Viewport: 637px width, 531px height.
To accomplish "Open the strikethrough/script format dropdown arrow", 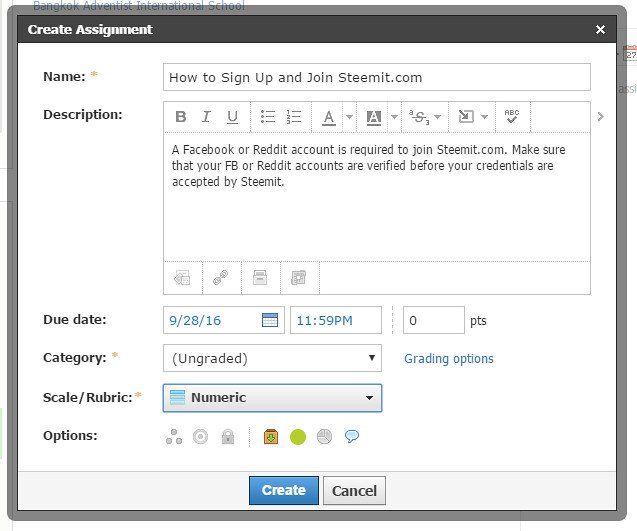I will (x=438, y=117).
